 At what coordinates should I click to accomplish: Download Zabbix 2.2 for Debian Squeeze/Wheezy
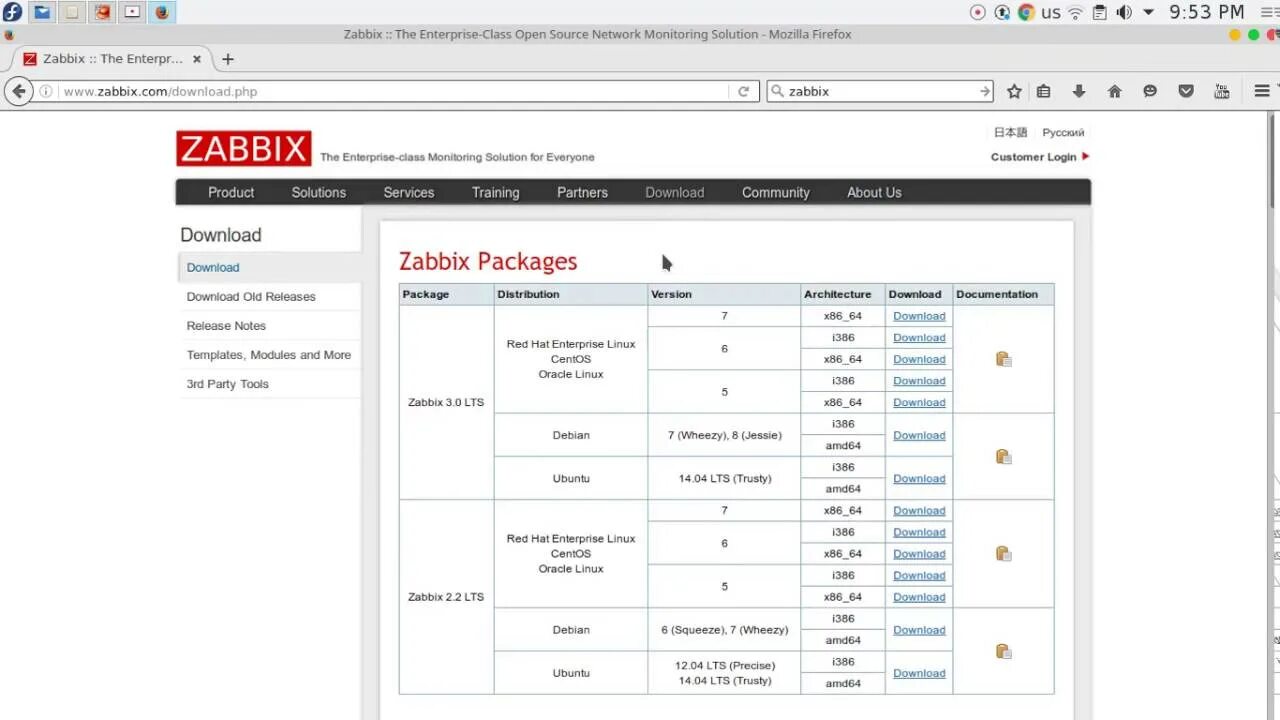(919, 630)
